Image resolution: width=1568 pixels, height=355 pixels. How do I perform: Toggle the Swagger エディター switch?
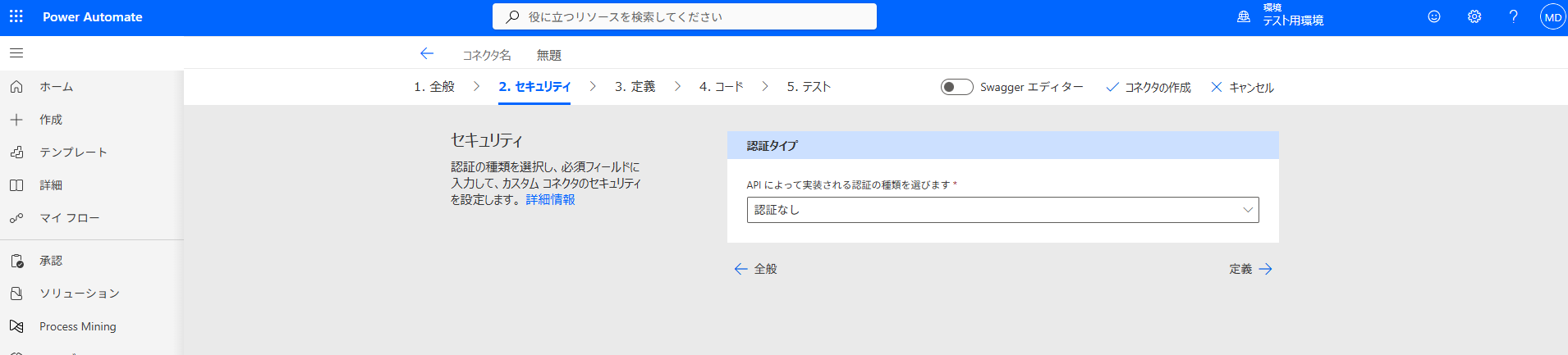click(956, 87)
